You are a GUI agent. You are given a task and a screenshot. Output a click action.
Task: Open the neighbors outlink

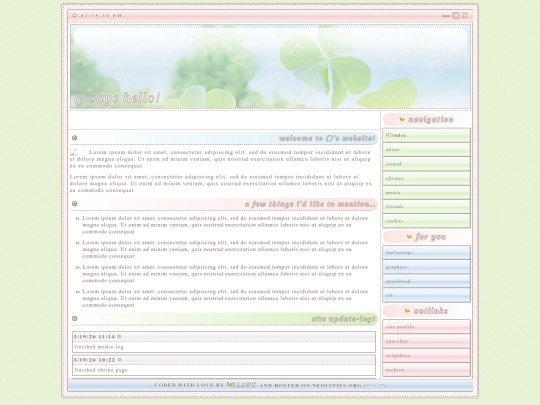(x=426, y=355)
